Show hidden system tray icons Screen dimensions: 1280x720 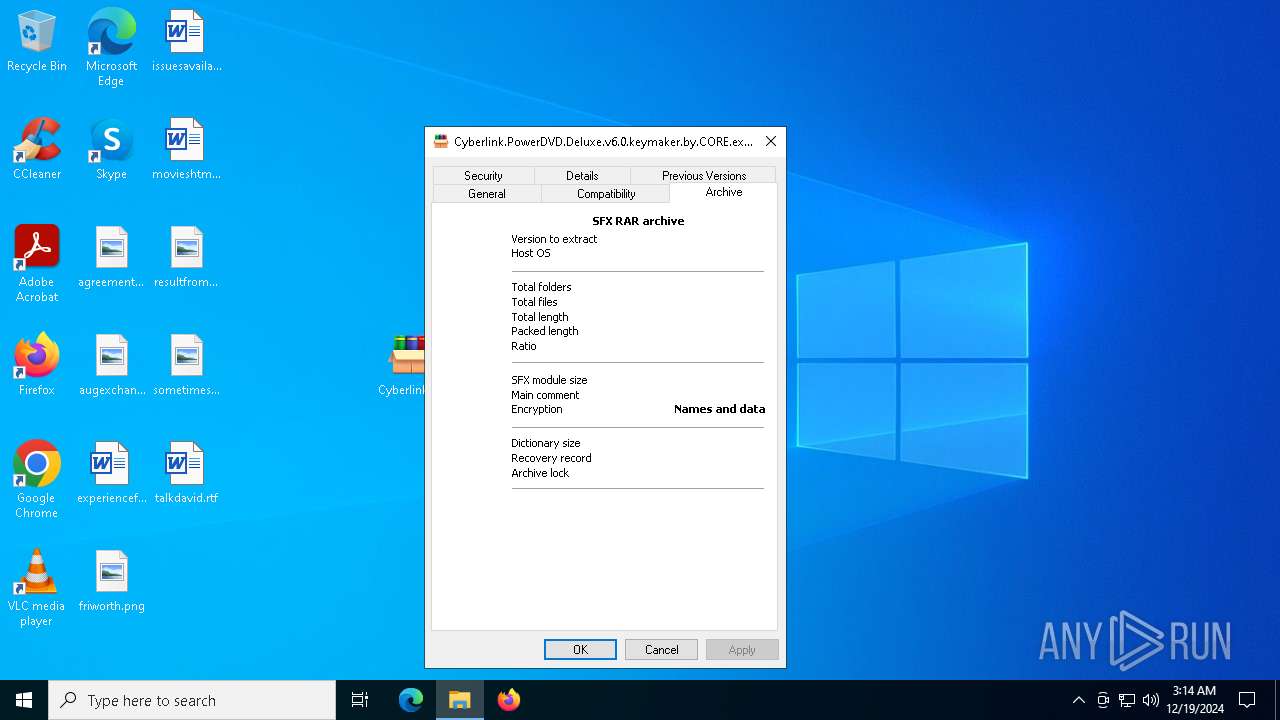[1078, 700]
